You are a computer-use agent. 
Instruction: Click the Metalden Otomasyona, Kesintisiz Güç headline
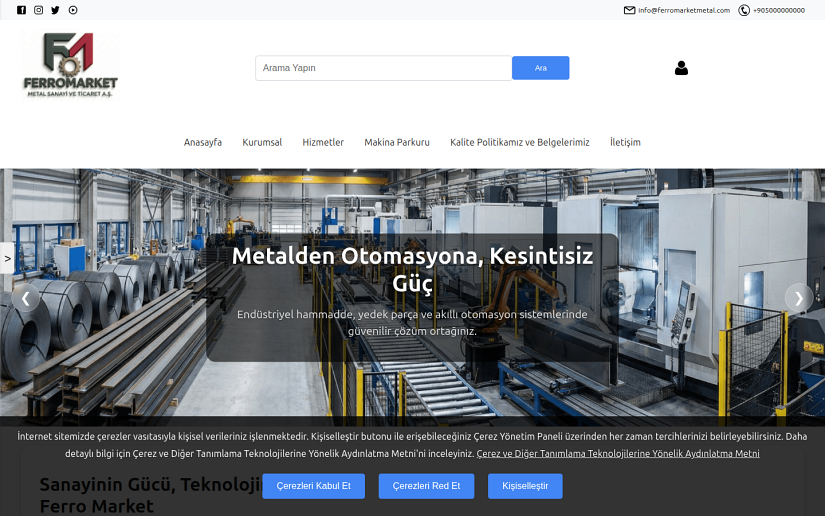tap(412, 269)
